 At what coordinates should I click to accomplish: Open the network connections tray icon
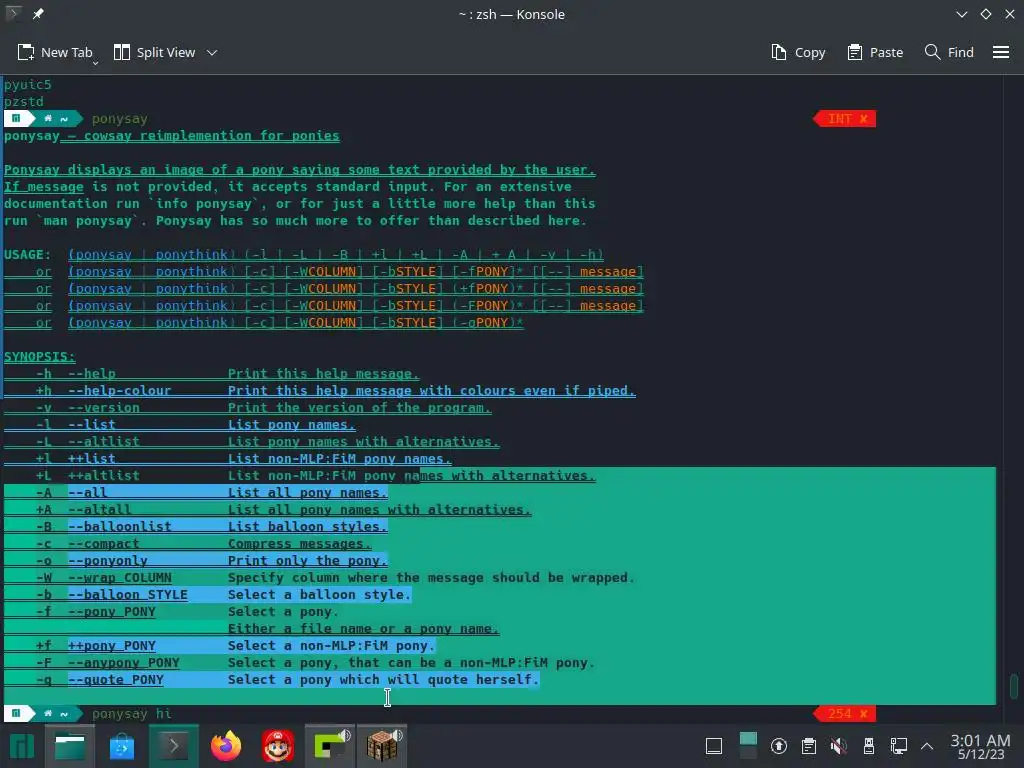[x=899, y=746]
